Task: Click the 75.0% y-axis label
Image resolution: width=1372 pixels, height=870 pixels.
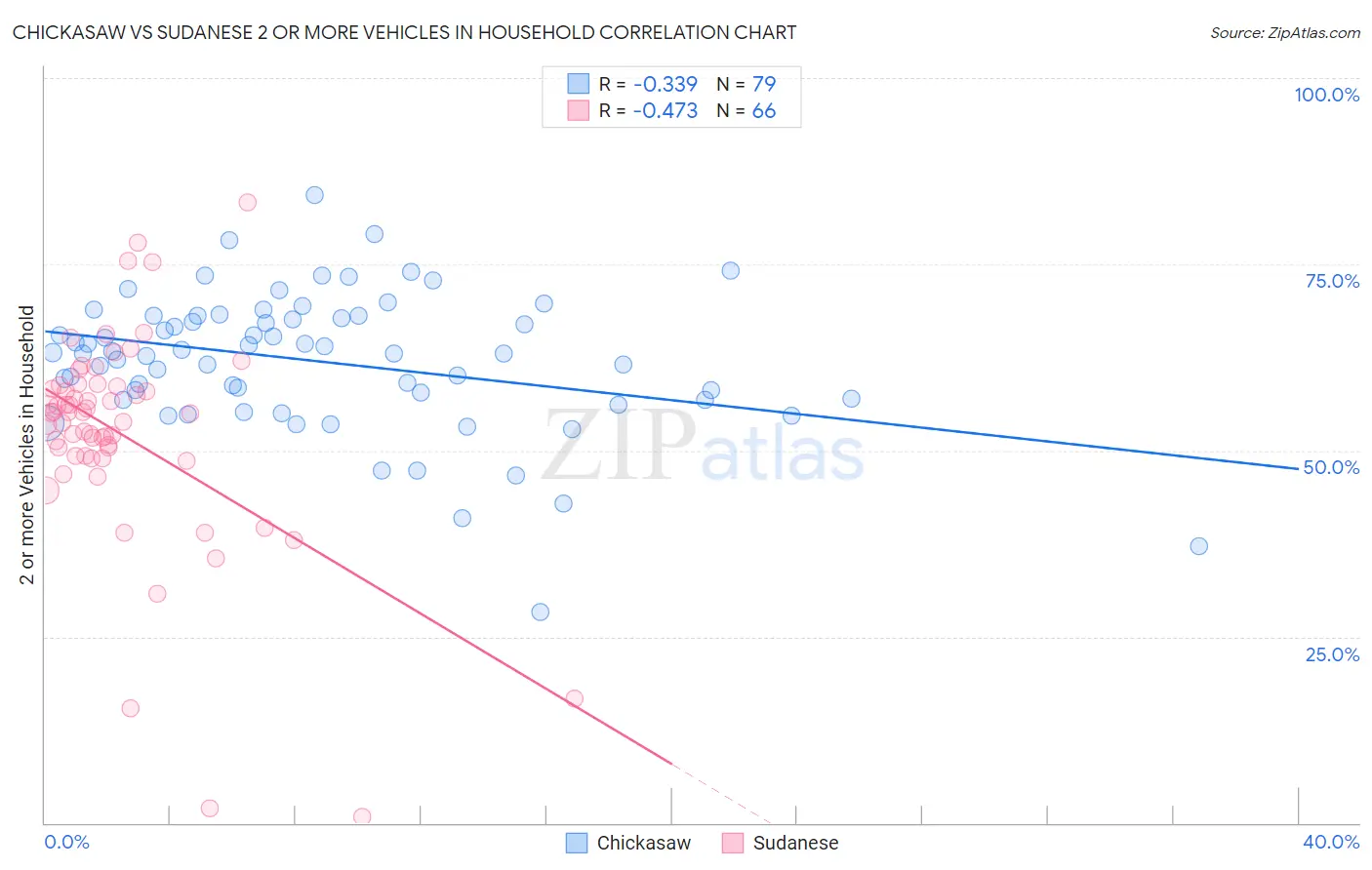Action: tap(1332, 281)
